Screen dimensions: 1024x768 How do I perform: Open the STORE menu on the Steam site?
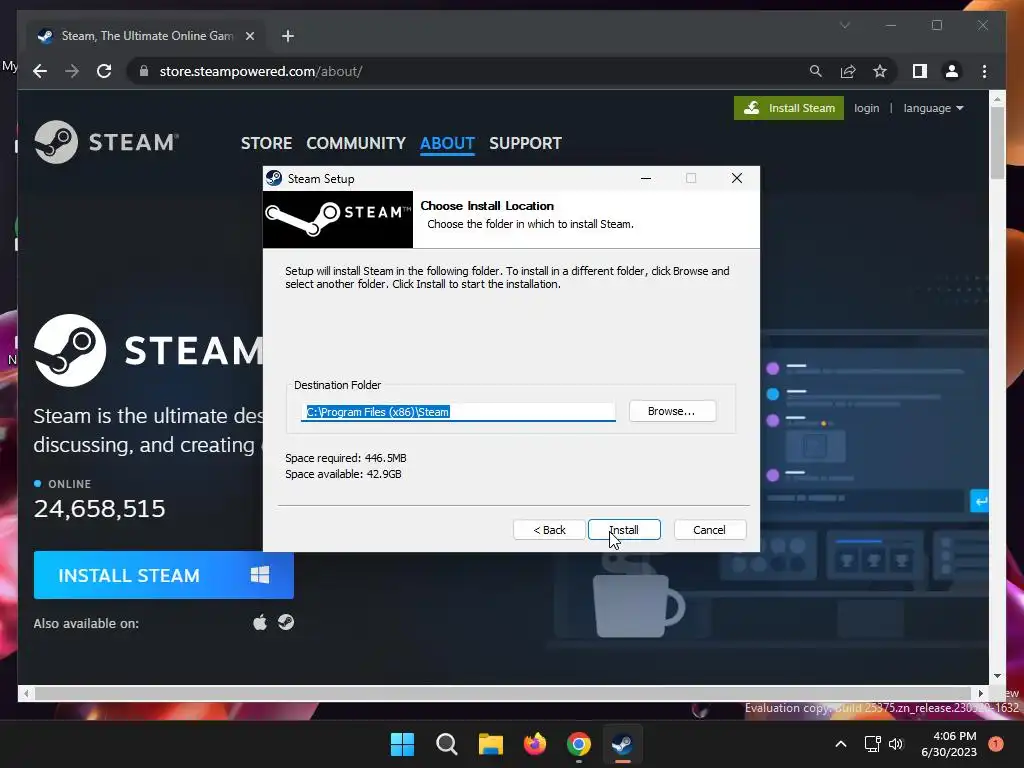point(266,143)
